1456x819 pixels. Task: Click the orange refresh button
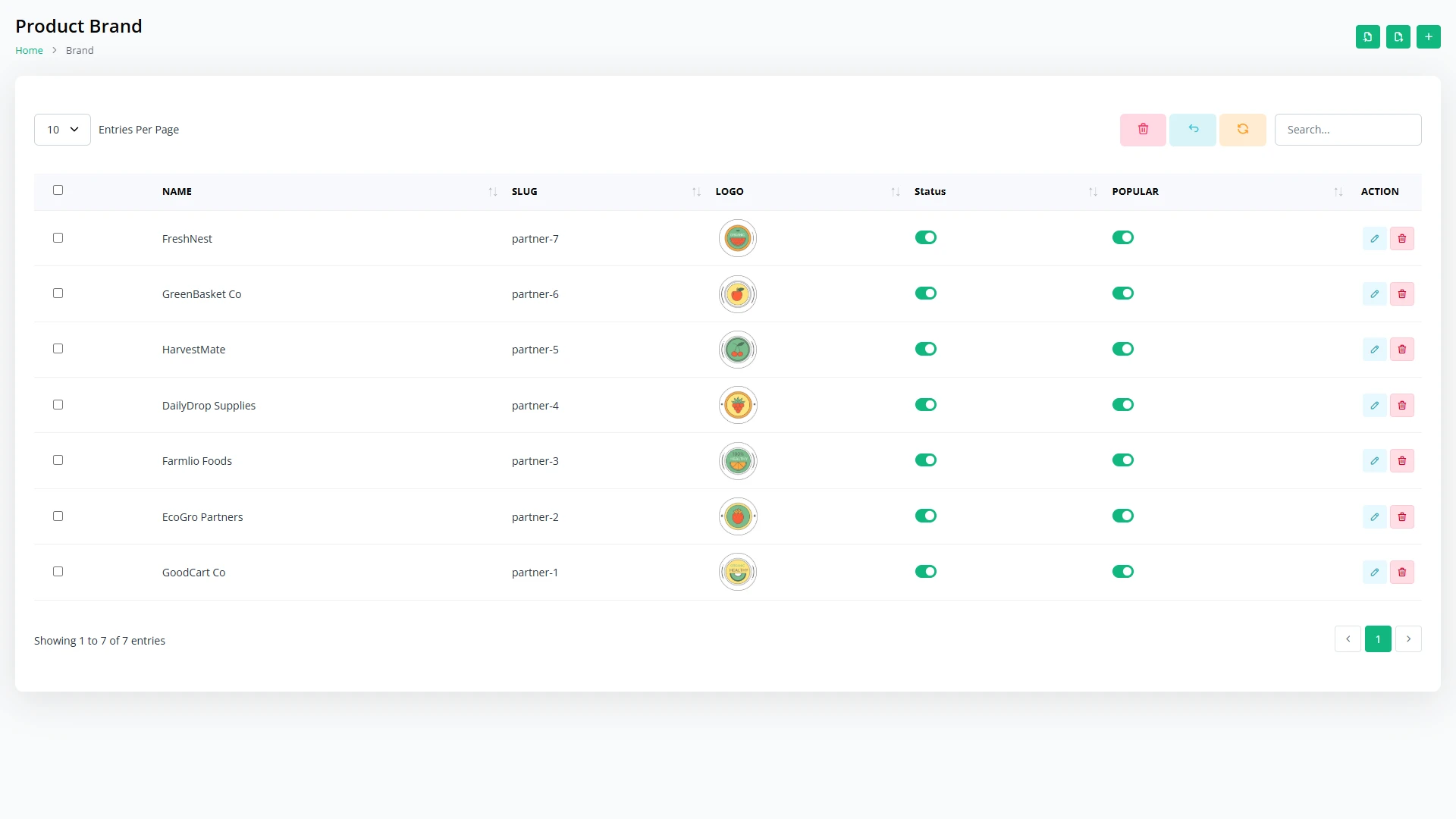tap(1243, 130)
